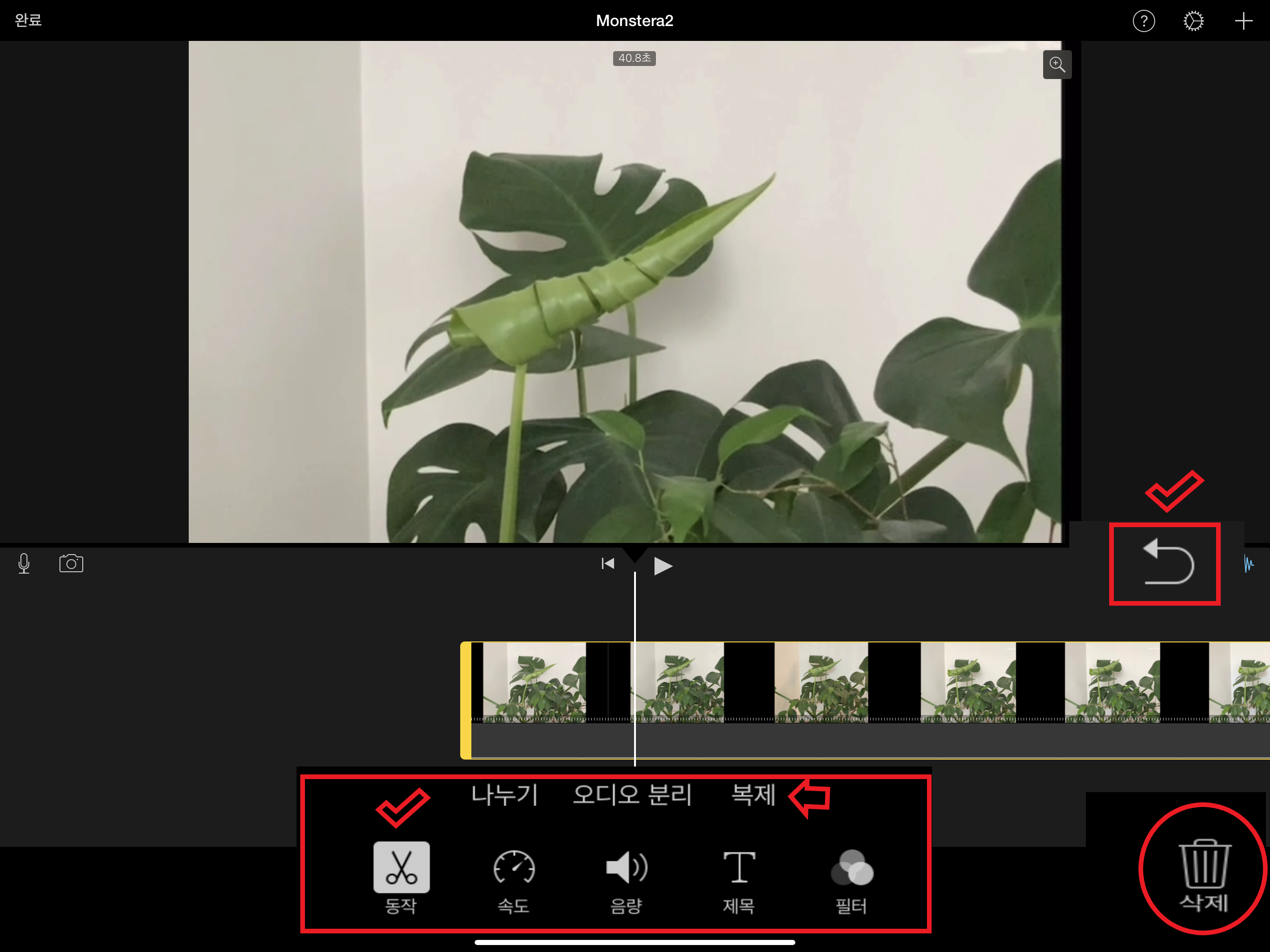Open the title T tool
Screen dimensions: 1270x952
739,867
